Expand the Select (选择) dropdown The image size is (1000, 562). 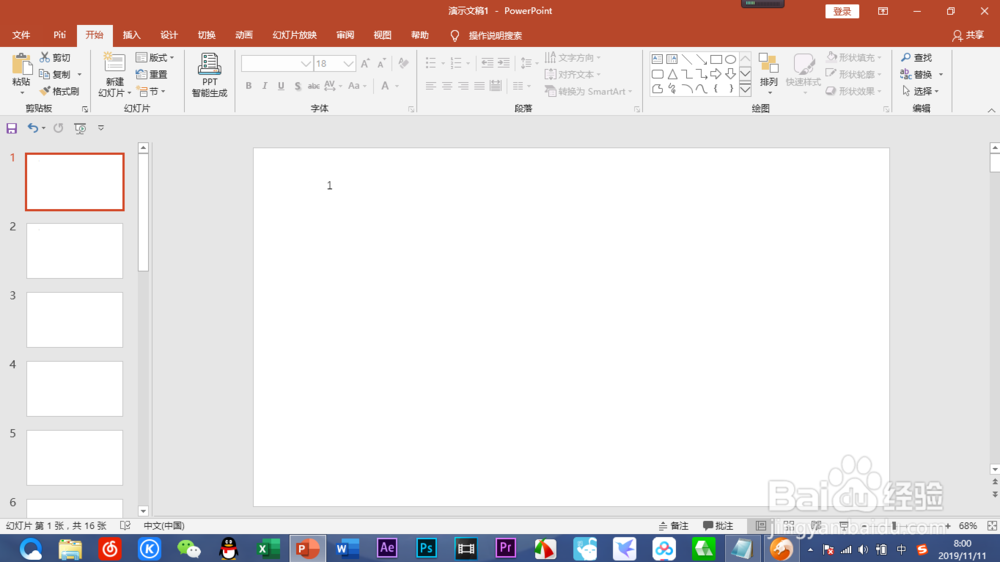(920, 91)
